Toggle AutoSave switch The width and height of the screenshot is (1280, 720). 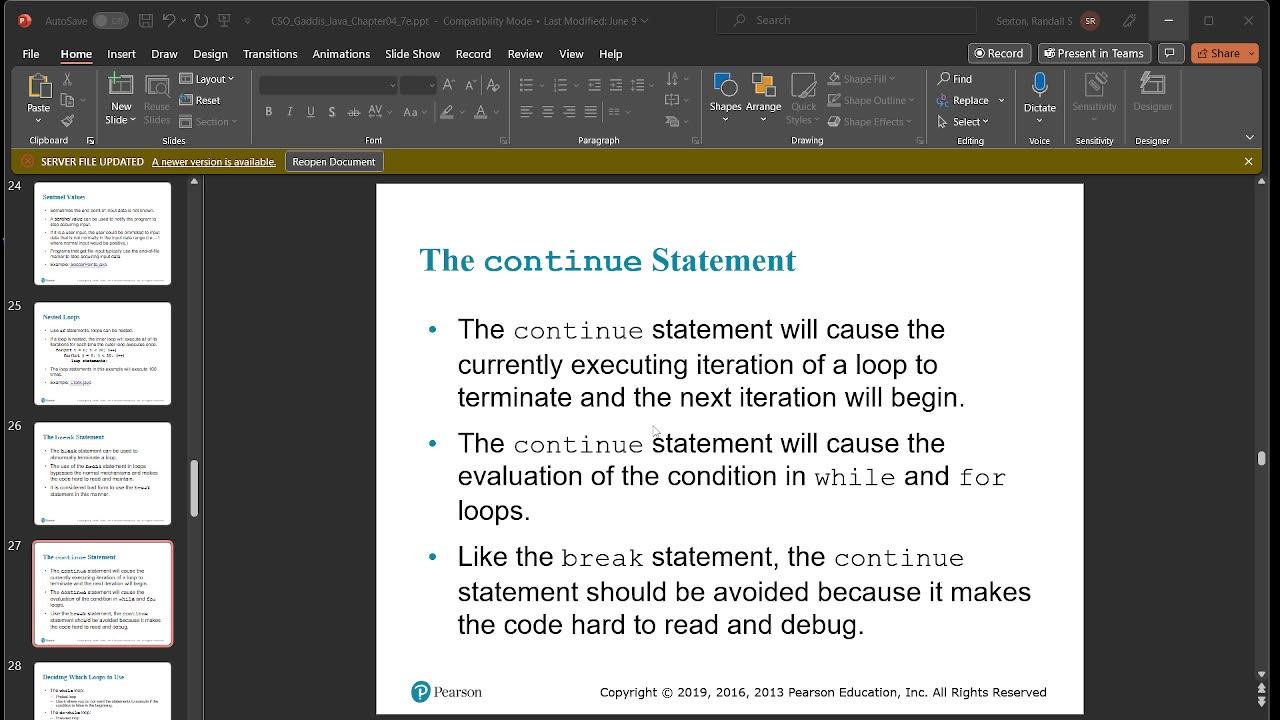coord(110,20)
